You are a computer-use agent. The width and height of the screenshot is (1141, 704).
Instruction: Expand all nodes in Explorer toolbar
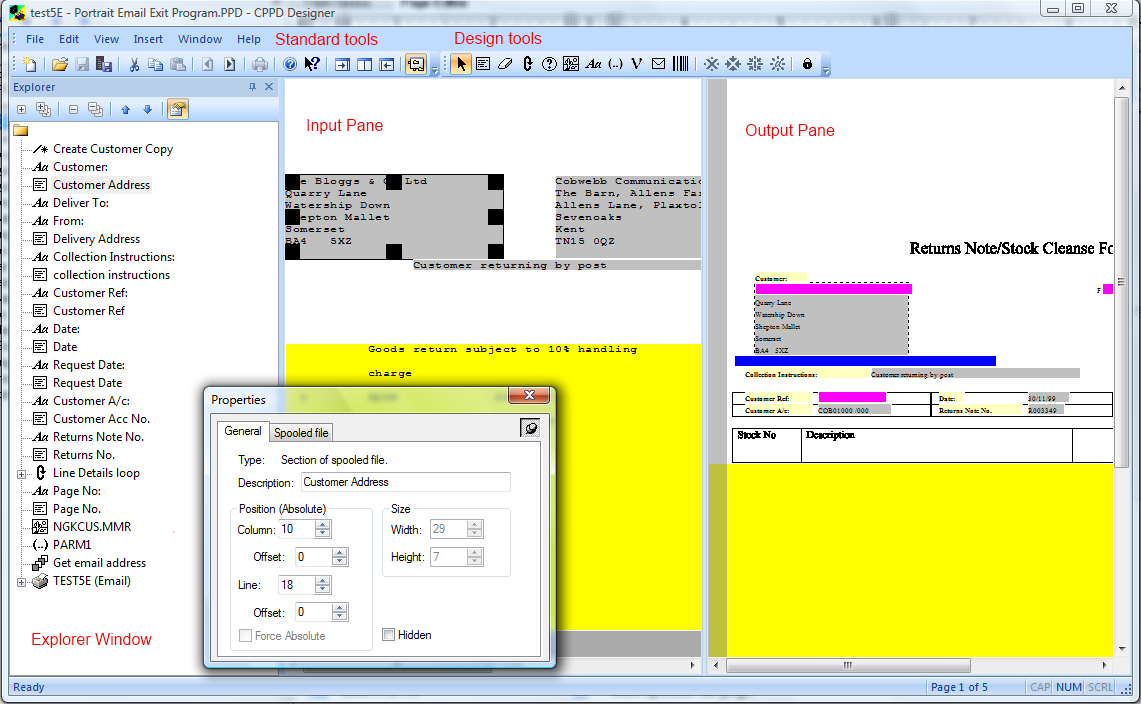(44, 109)
